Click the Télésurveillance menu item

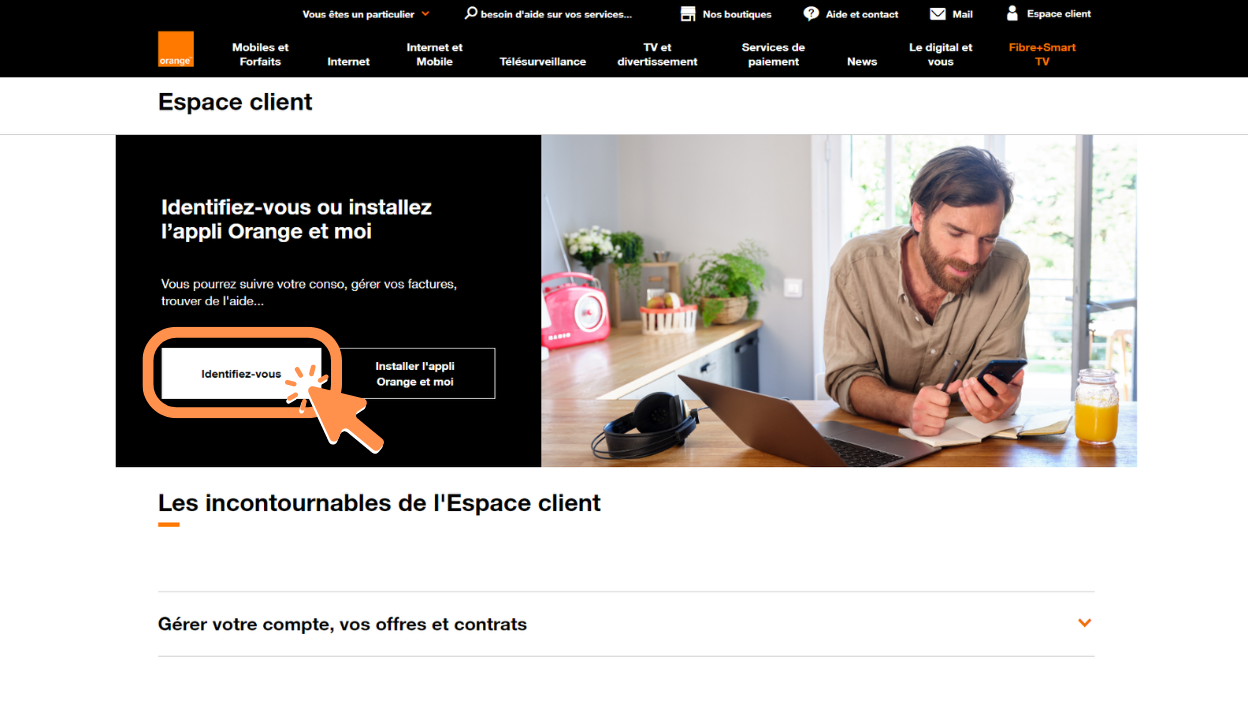(x=542, y=61)
